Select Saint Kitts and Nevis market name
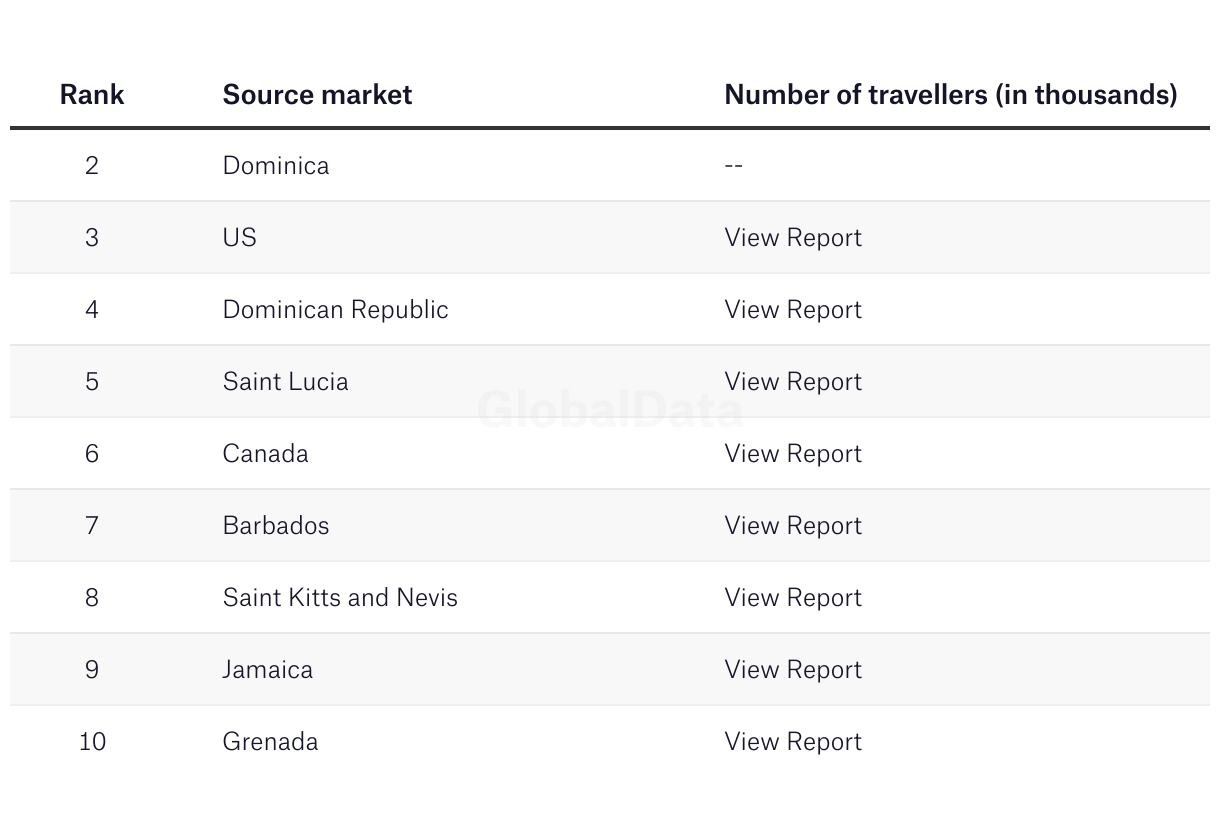The image size is (1220, 818). pyautogui.click(x=340, y=597)
